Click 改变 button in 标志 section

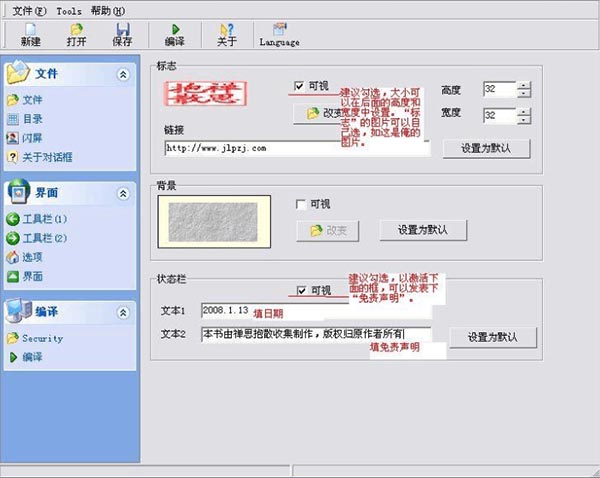[317, 113]
